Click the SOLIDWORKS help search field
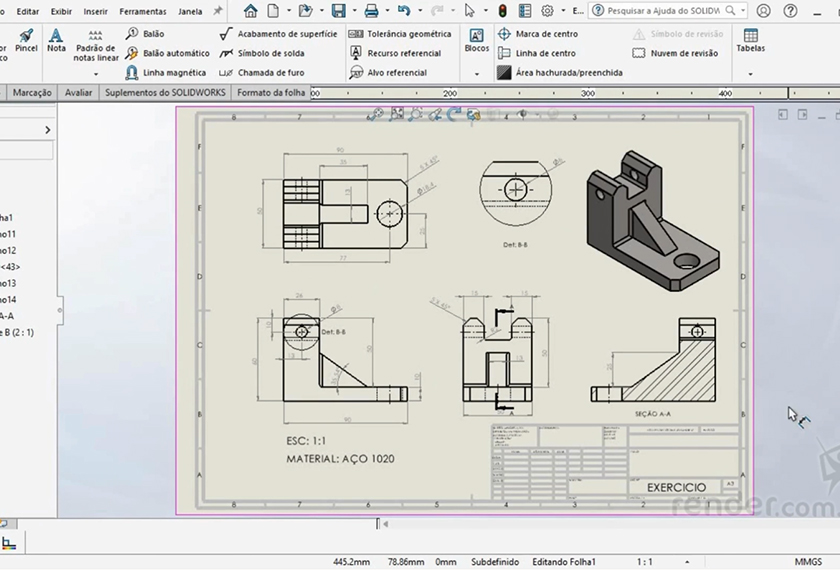840x570 pixels. [x=665, y=11]
